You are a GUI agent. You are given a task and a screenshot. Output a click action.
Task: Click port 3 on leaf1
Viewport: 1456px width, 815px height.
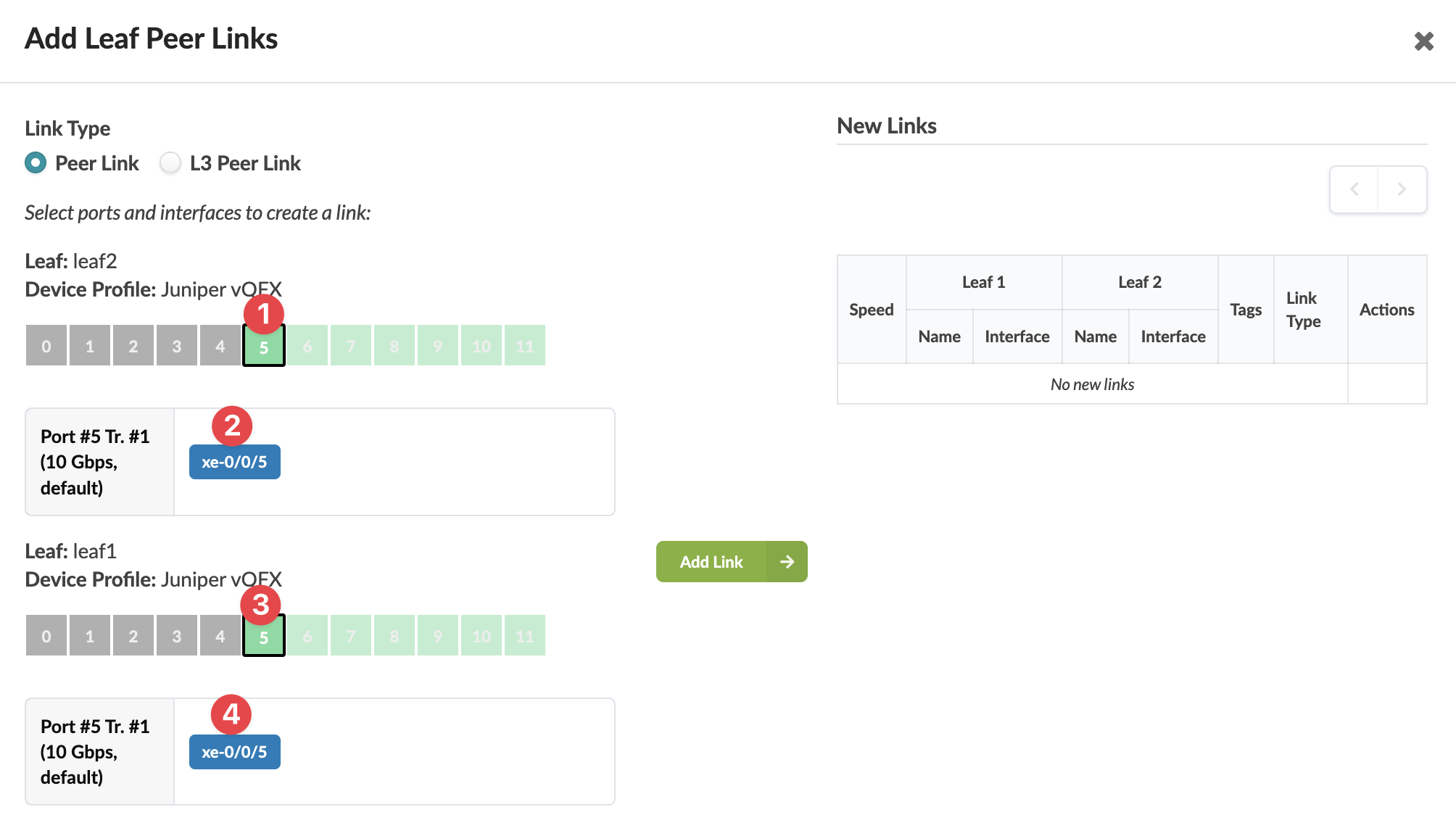pyautogui.click(x=177, y=636)
